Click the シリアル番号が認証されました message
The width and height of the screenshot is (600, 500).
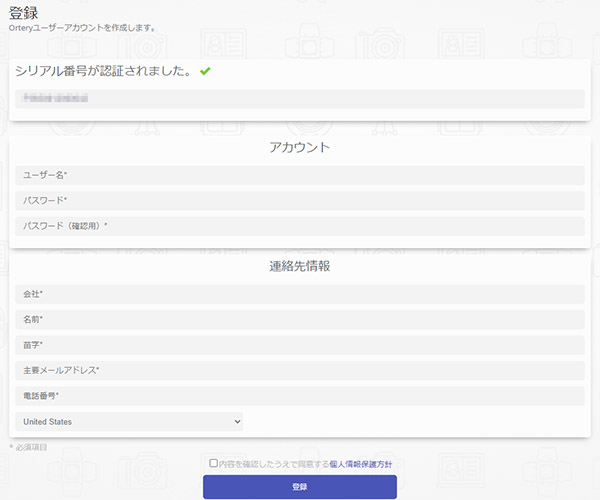(x=103, y=72)
